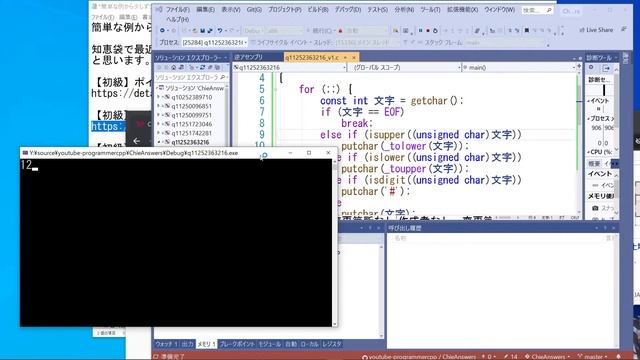Open the project scope dropdown q11252363216
The image size is (640, 360).
pos(289,67)
